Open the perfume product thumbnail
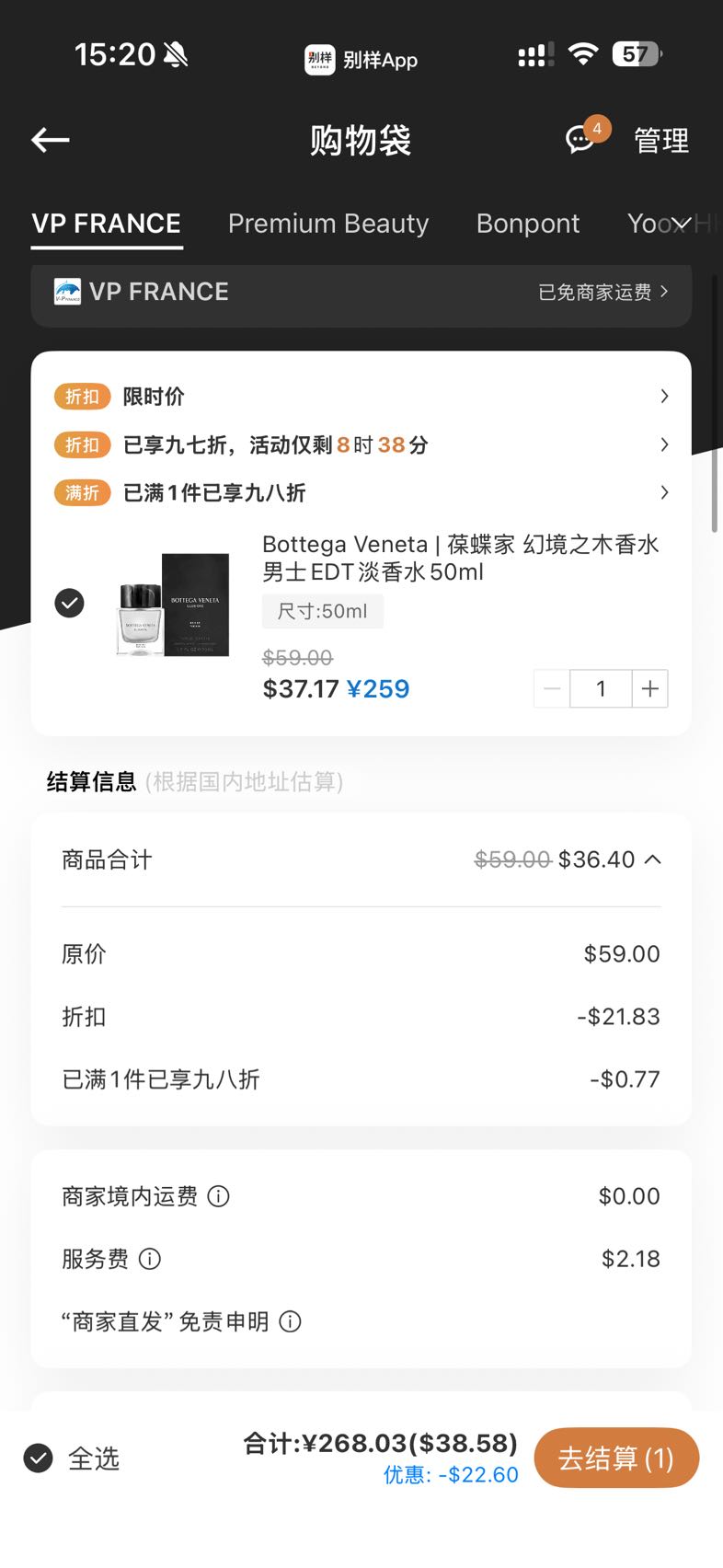This screenshot has width=723, height=1568. tap(173, 604)
